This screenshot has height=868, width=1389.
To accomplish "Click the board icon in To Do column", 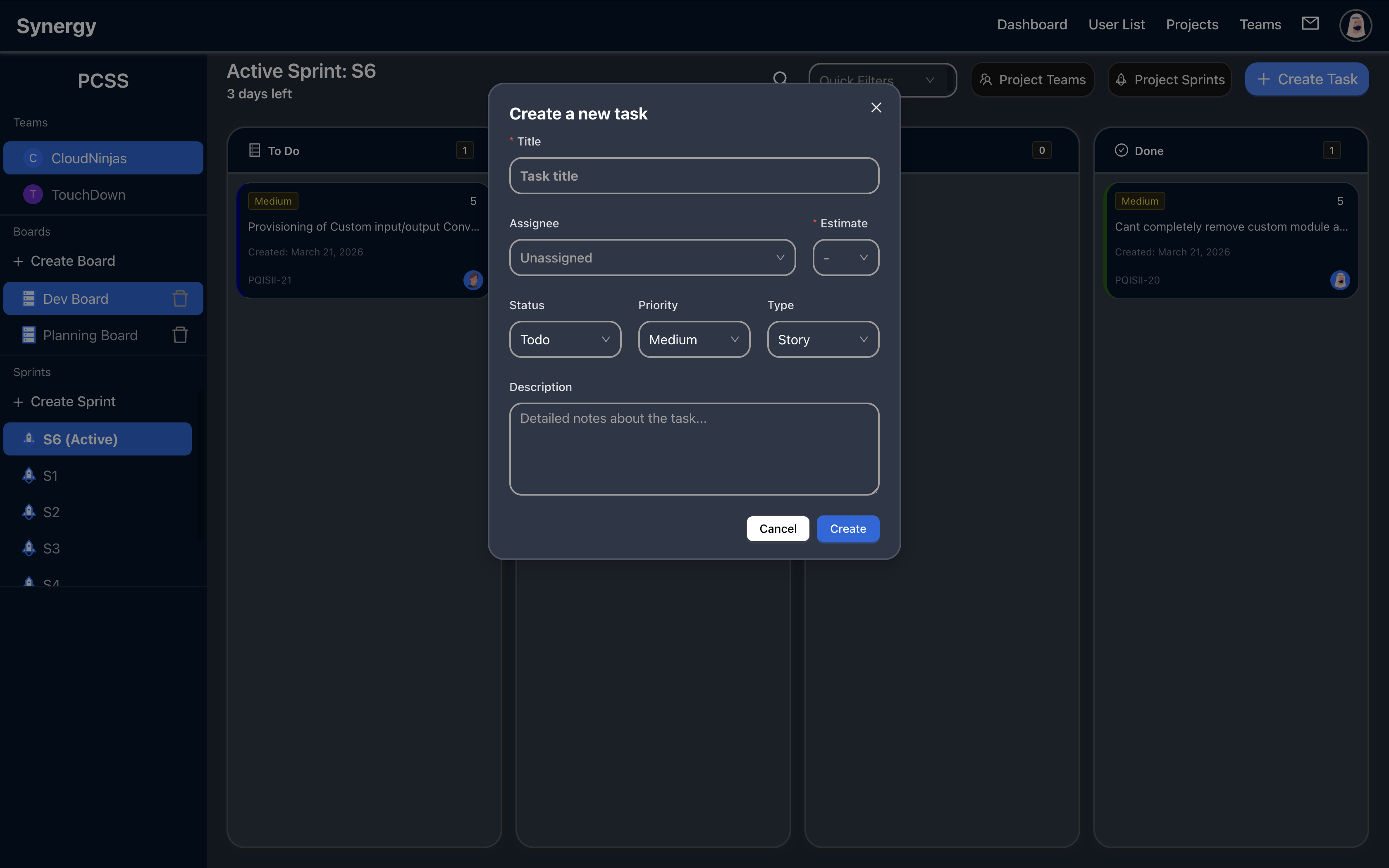I will click(x=255, y=150).
